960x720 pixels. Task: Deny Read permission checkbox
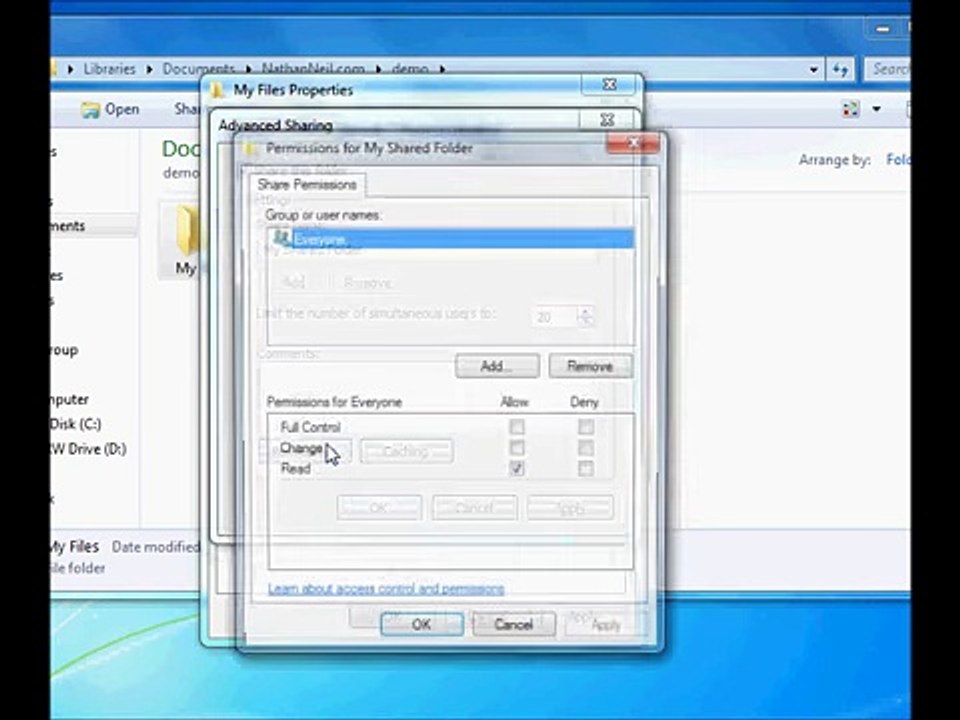[586, 468]
